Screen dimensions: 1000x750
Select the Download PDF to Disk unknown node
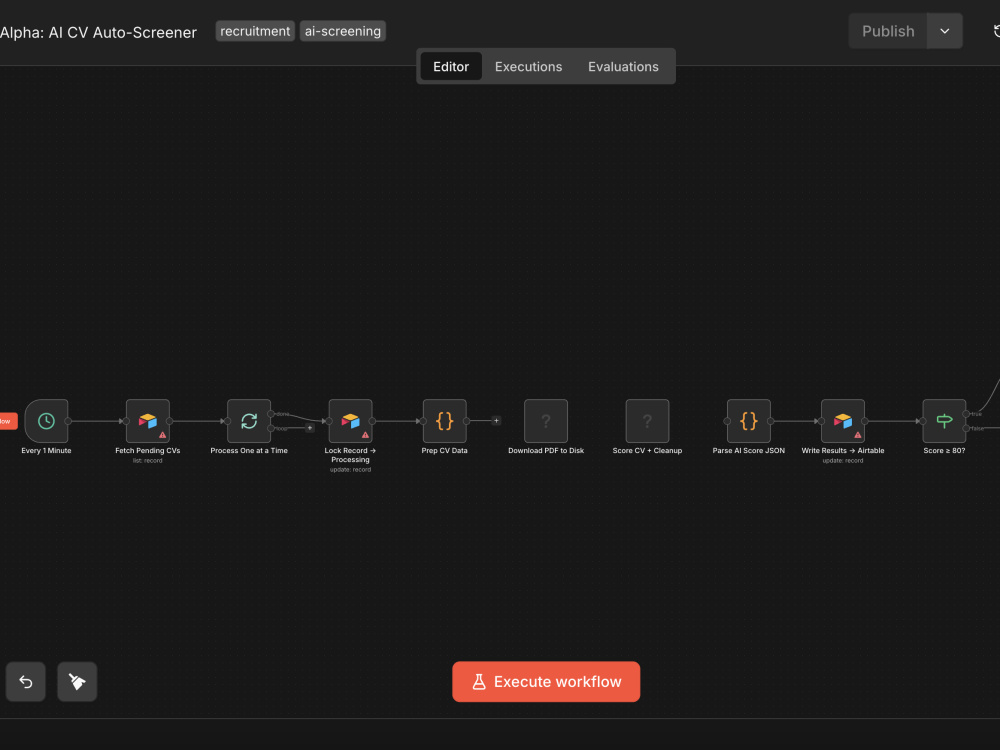point(546,421)
